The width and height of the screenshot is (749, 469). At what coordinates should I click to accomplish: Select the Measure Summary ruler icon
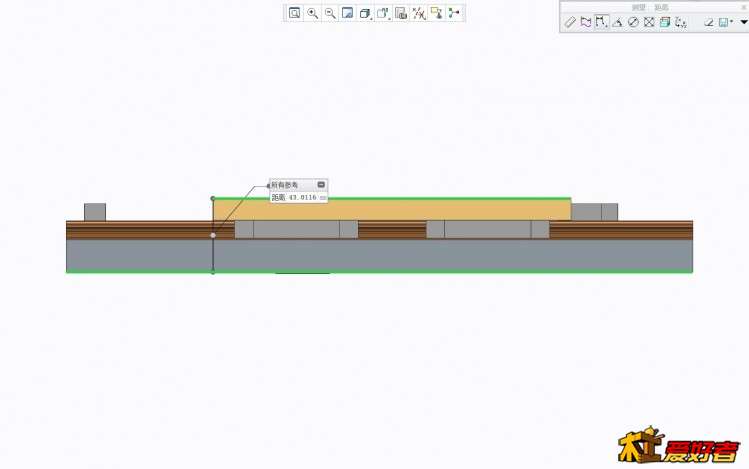[570, 22]
